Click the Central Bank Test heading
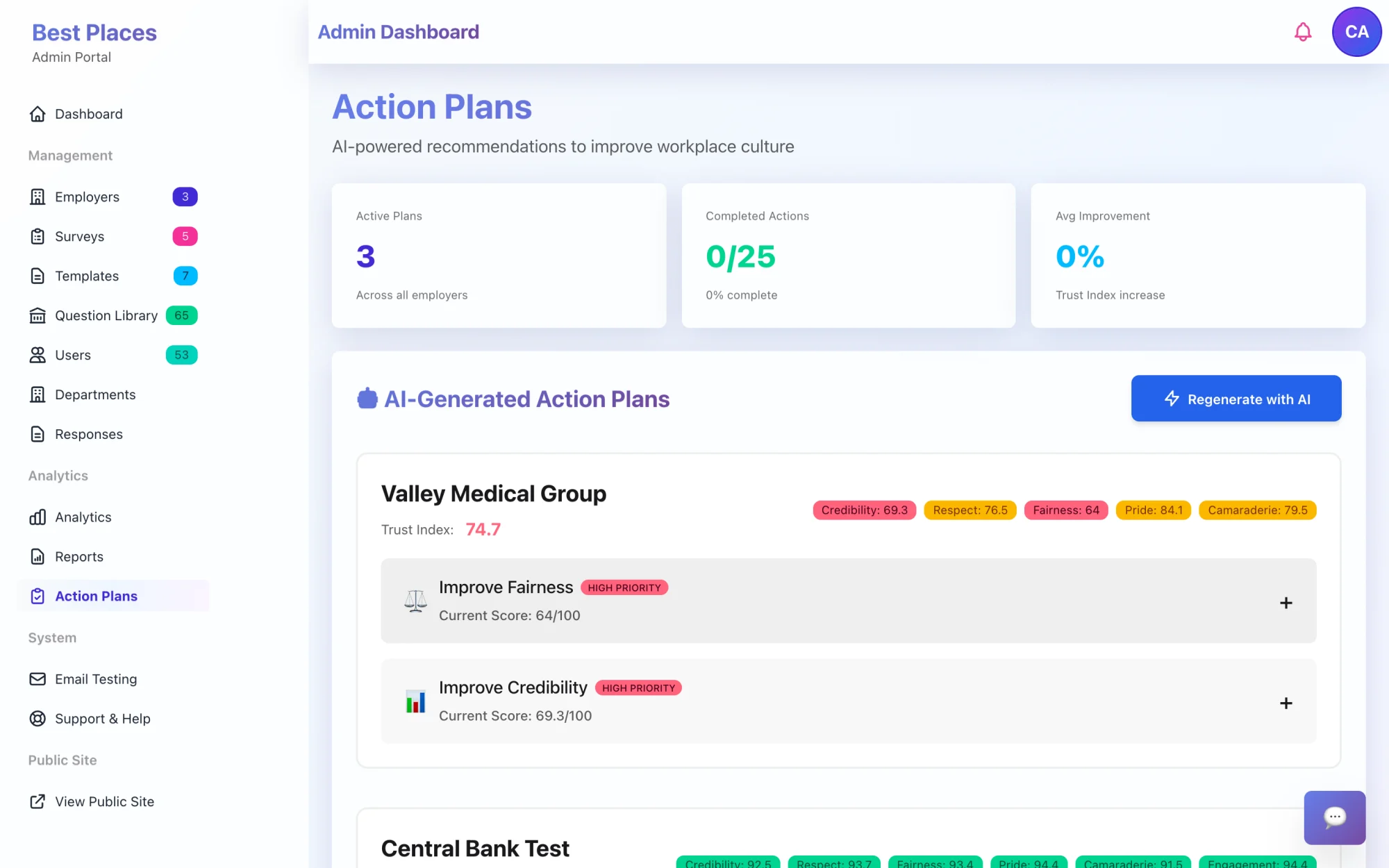This screenshot has width=1389, height=868. [x=475, y=849]
